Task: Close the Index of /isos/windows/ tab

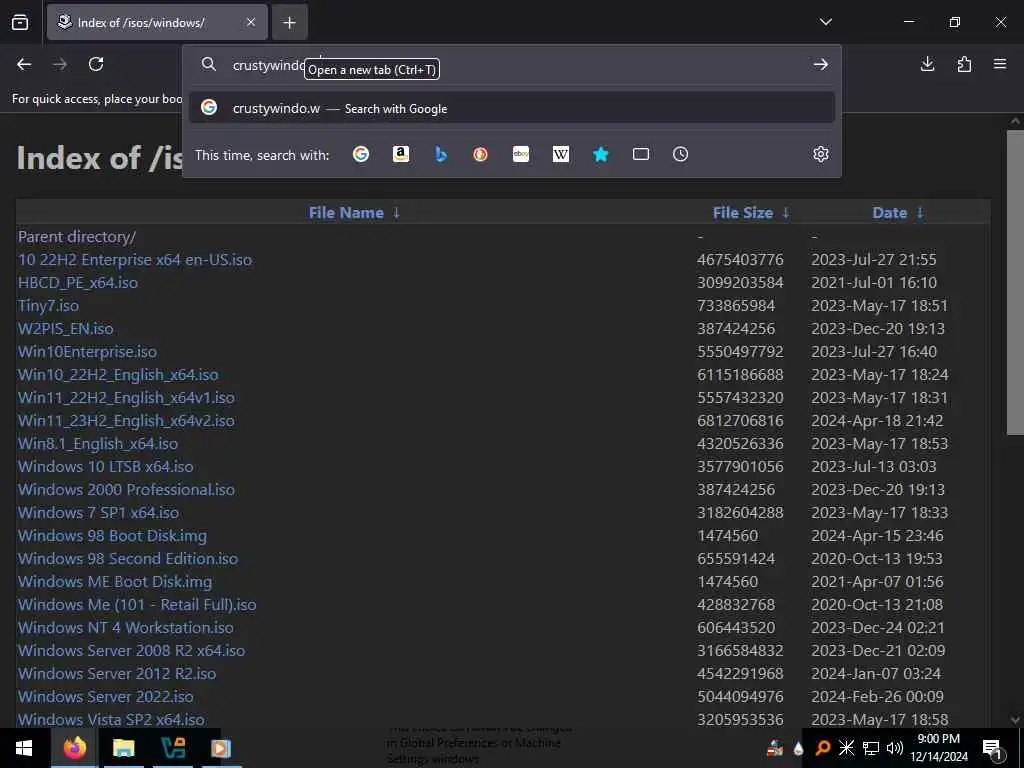Action: 251,22
